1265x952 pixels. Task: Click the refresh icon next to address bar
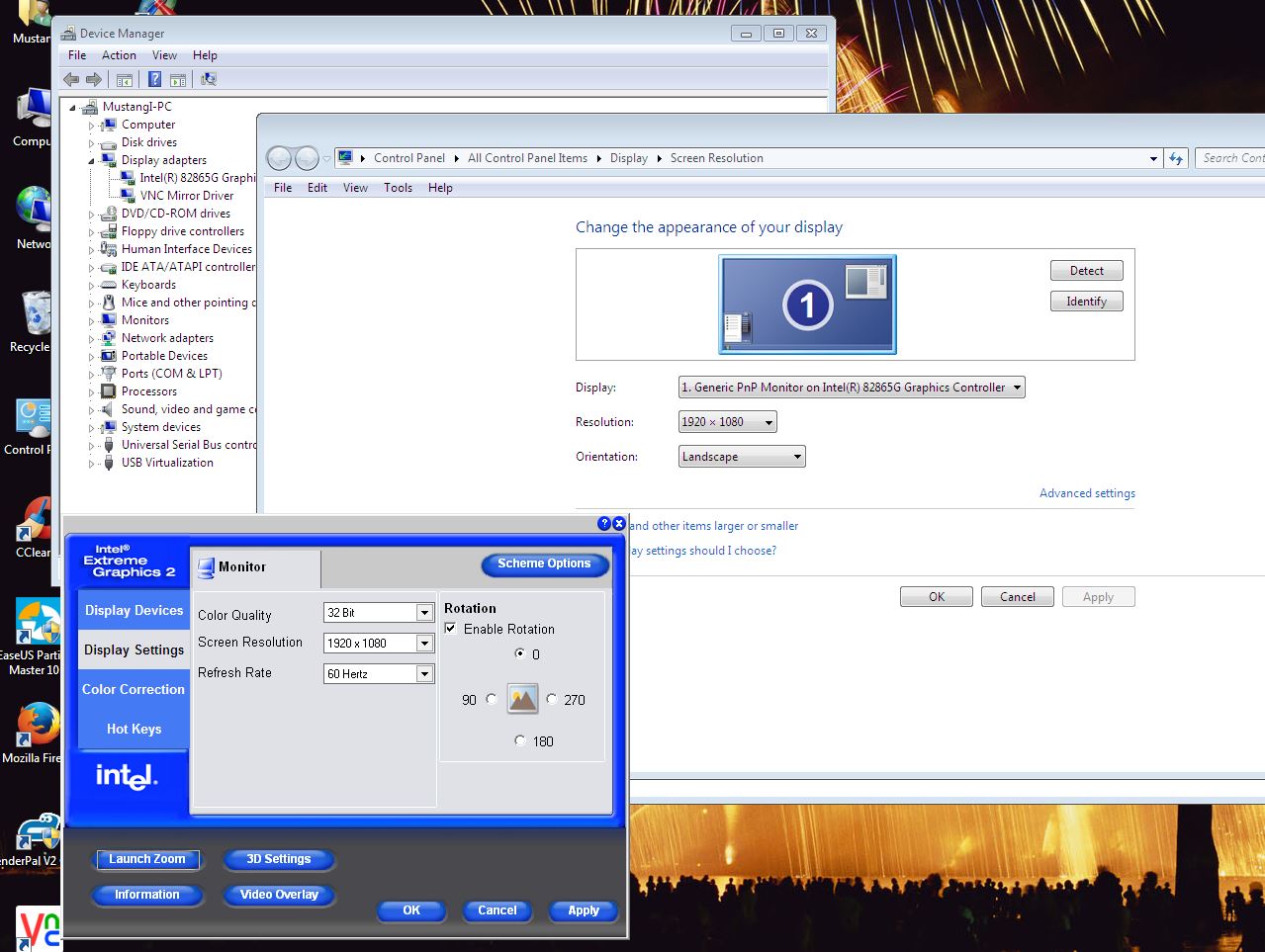1176,158
